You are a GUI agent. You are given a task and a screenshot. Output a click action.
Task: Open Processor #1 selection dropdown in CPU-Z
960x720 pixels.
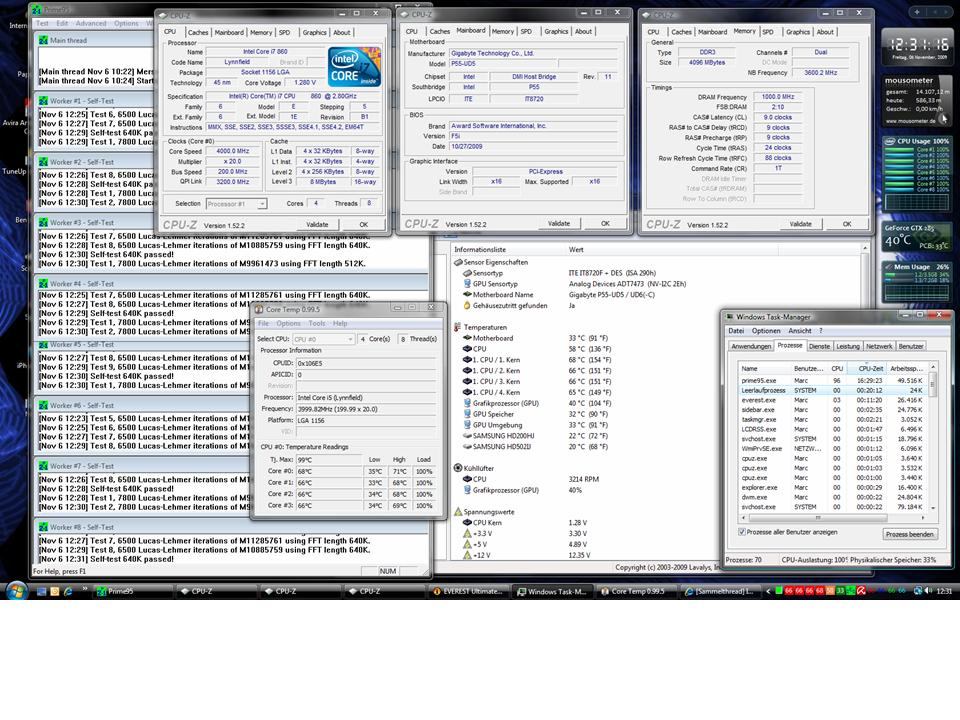[x=236, y=204]
